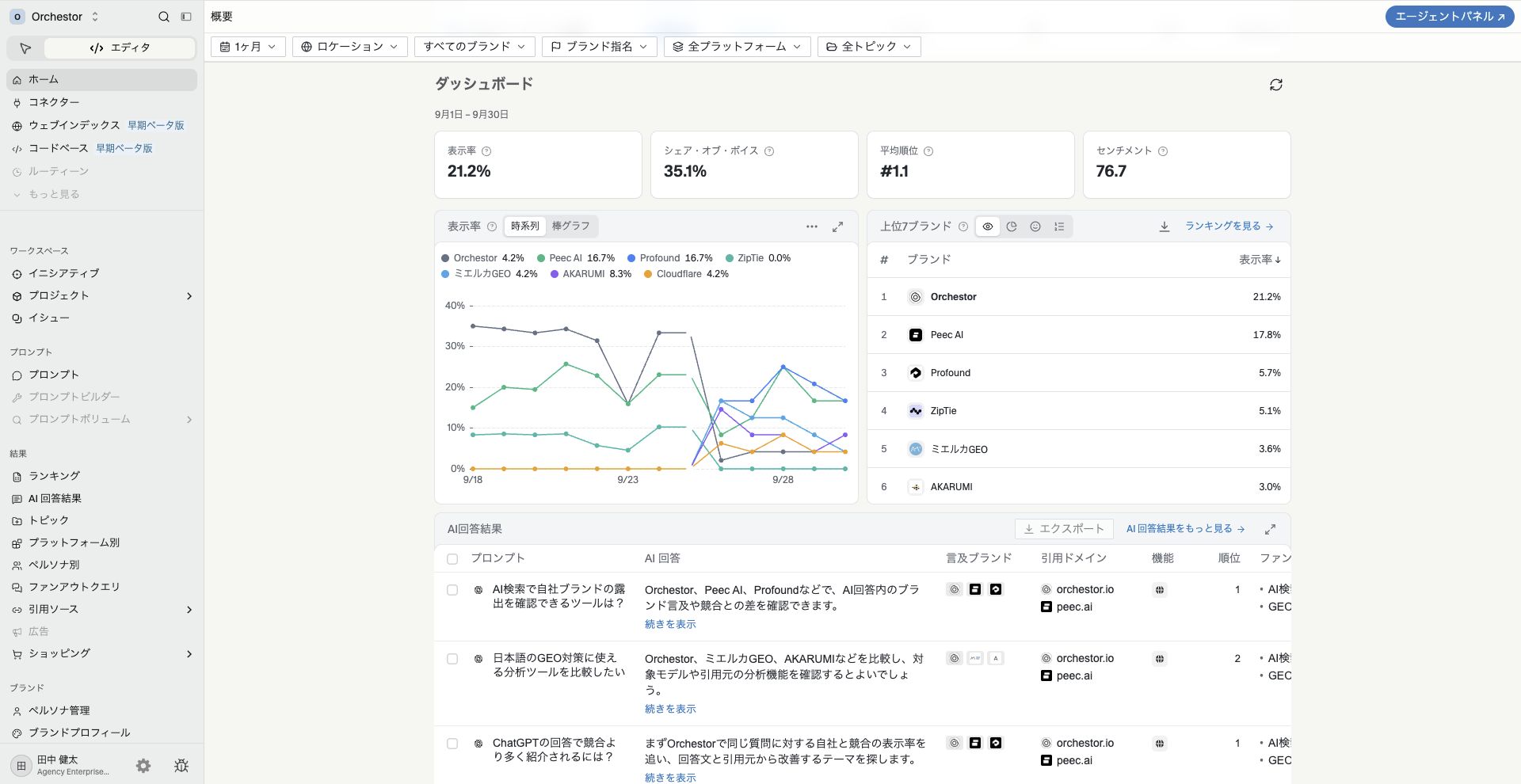
Task: Check the AI検索で自社ブランド prompt row
Action: pos(452,590)
